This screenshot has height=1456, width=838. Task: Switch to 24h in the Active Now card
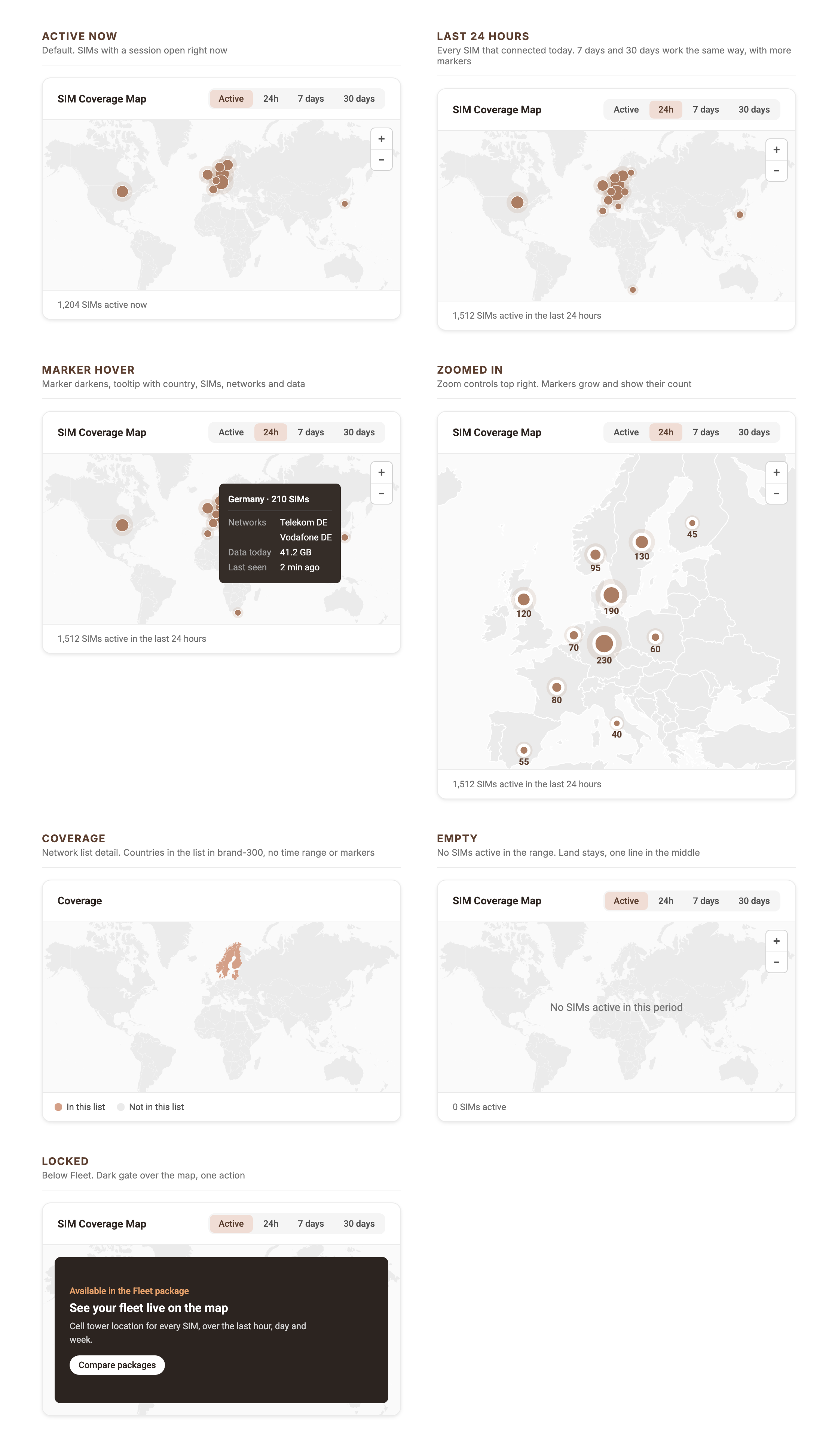270,98
